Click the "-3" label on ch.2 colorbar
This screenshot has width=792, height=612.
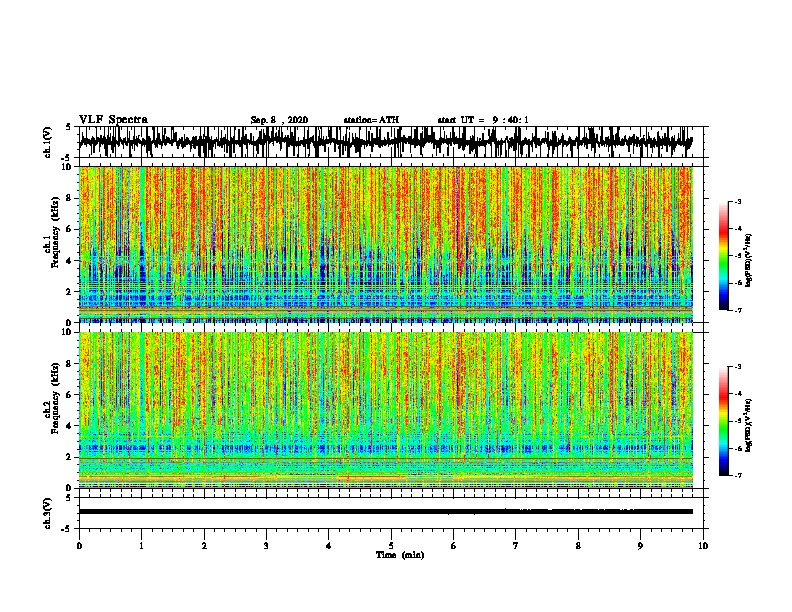pos(737,367)
